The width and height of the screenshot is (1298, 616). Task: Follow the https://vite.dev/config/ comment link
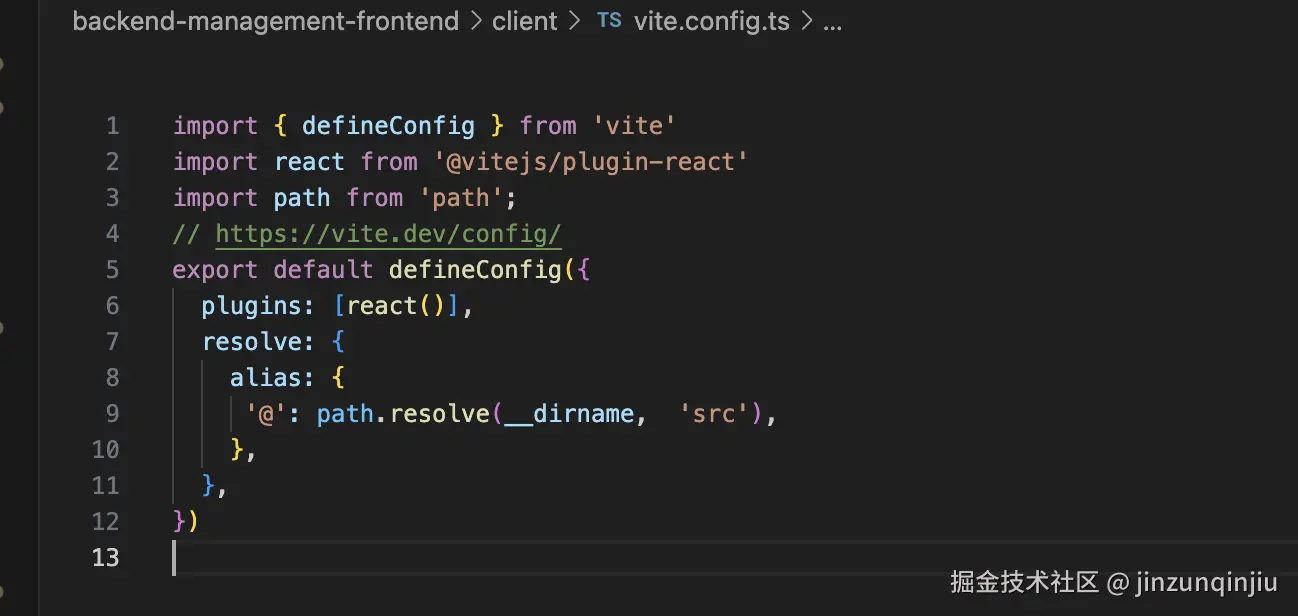tap(389, 234)
